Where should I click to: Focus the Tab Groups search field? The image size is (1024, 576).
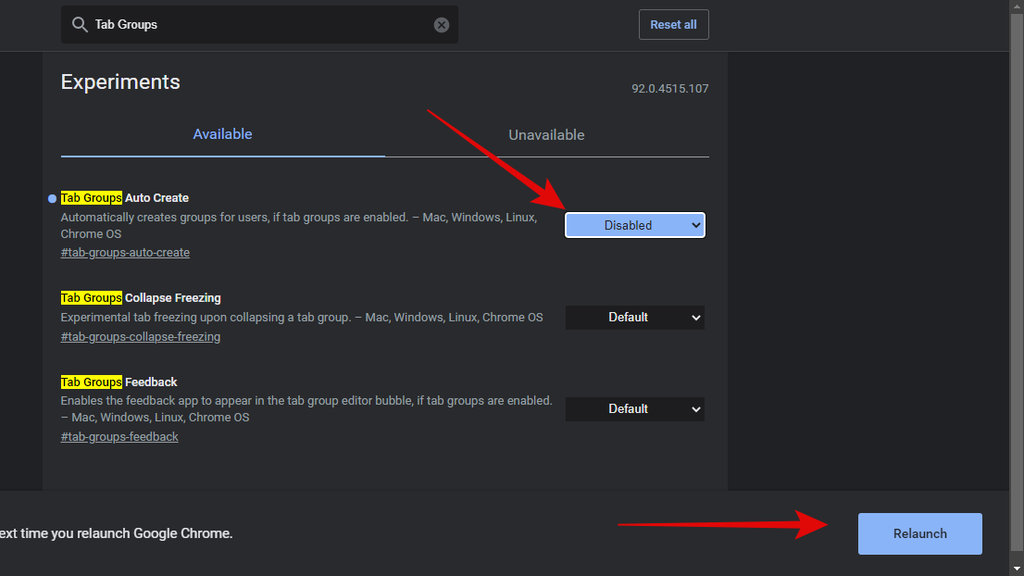[x=261, y=25]
